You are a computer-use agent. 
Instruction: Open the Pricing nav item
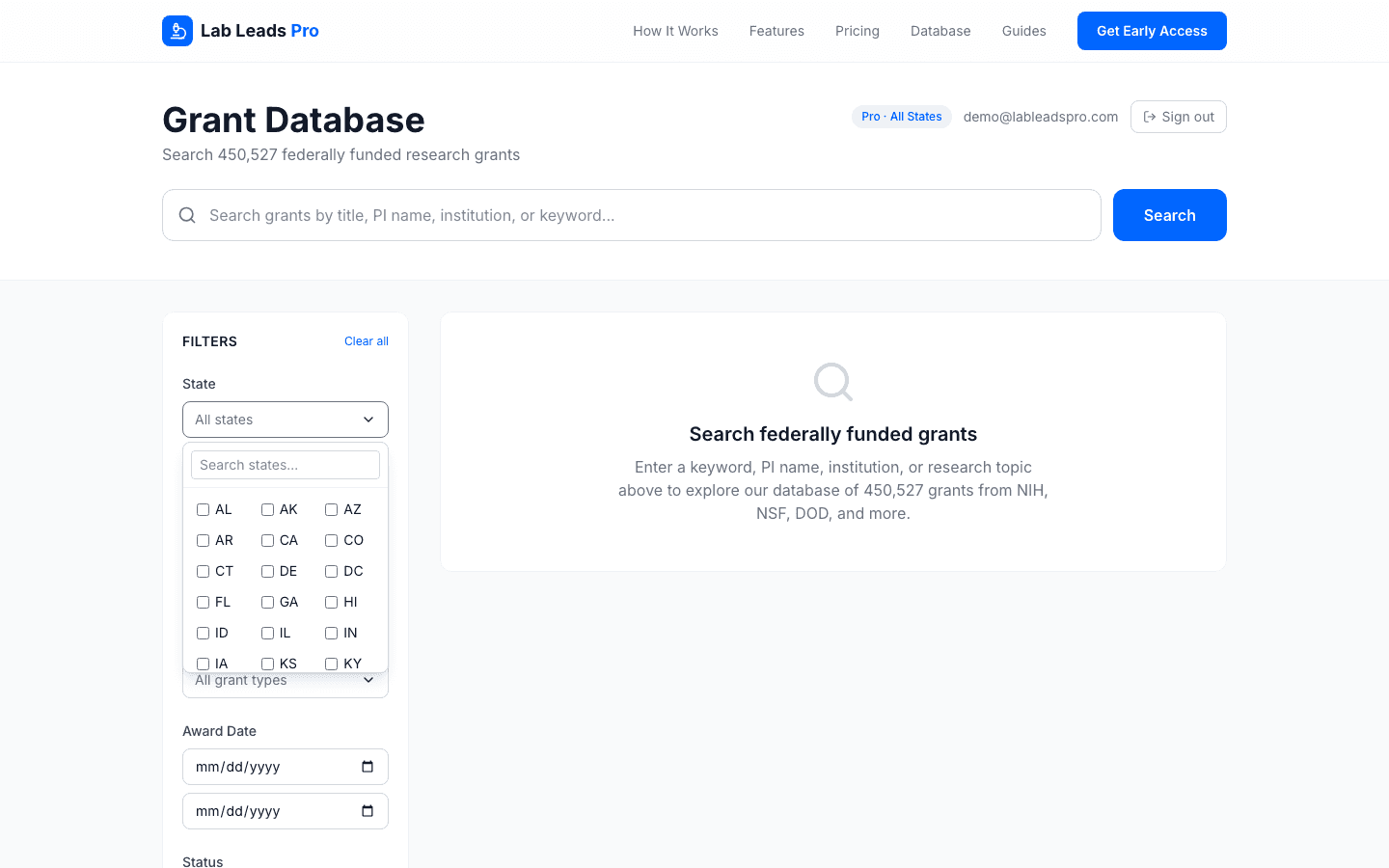(x=858, y=31)
